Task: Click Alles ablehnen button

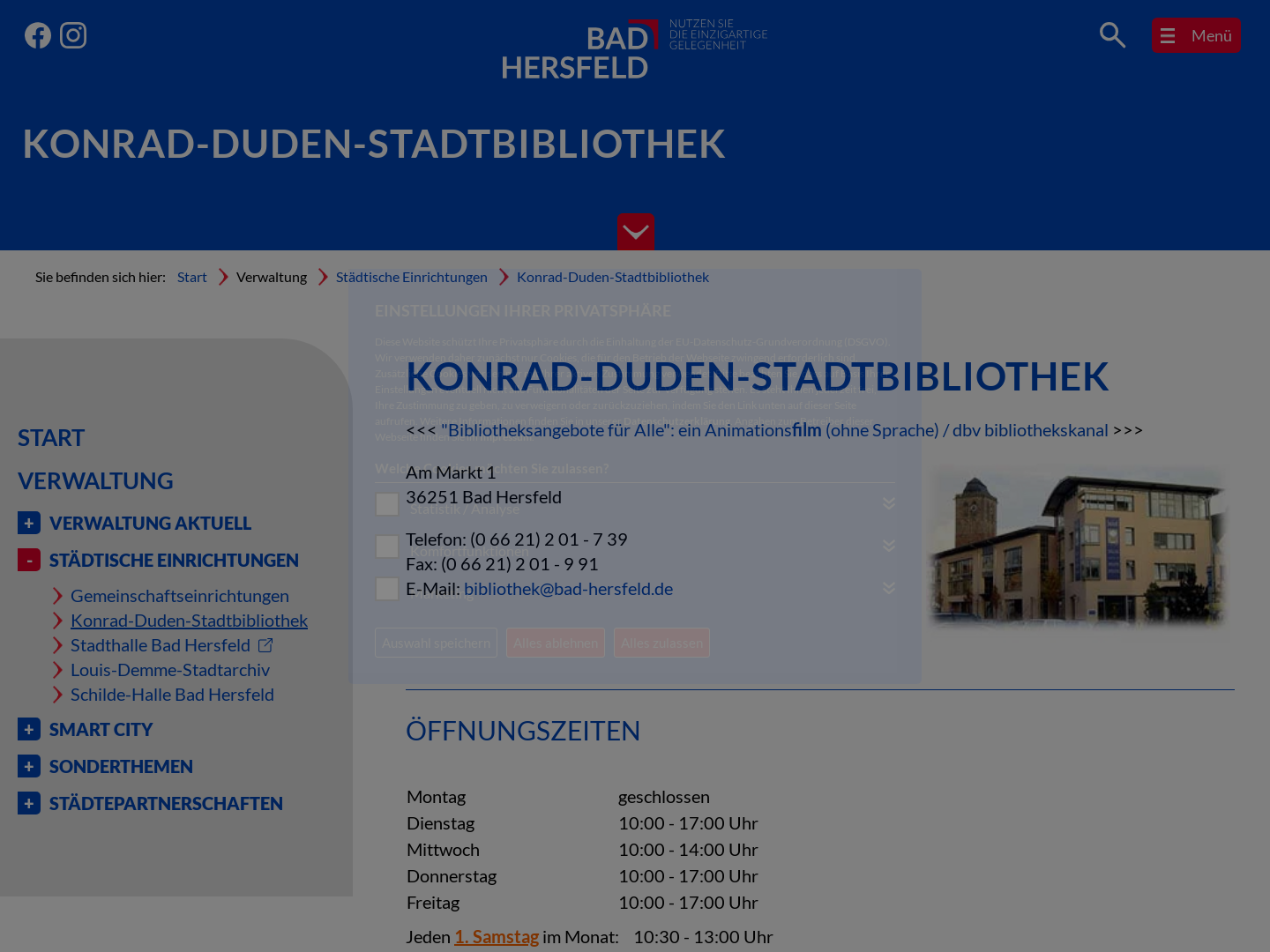Action: tap(556, 643)
